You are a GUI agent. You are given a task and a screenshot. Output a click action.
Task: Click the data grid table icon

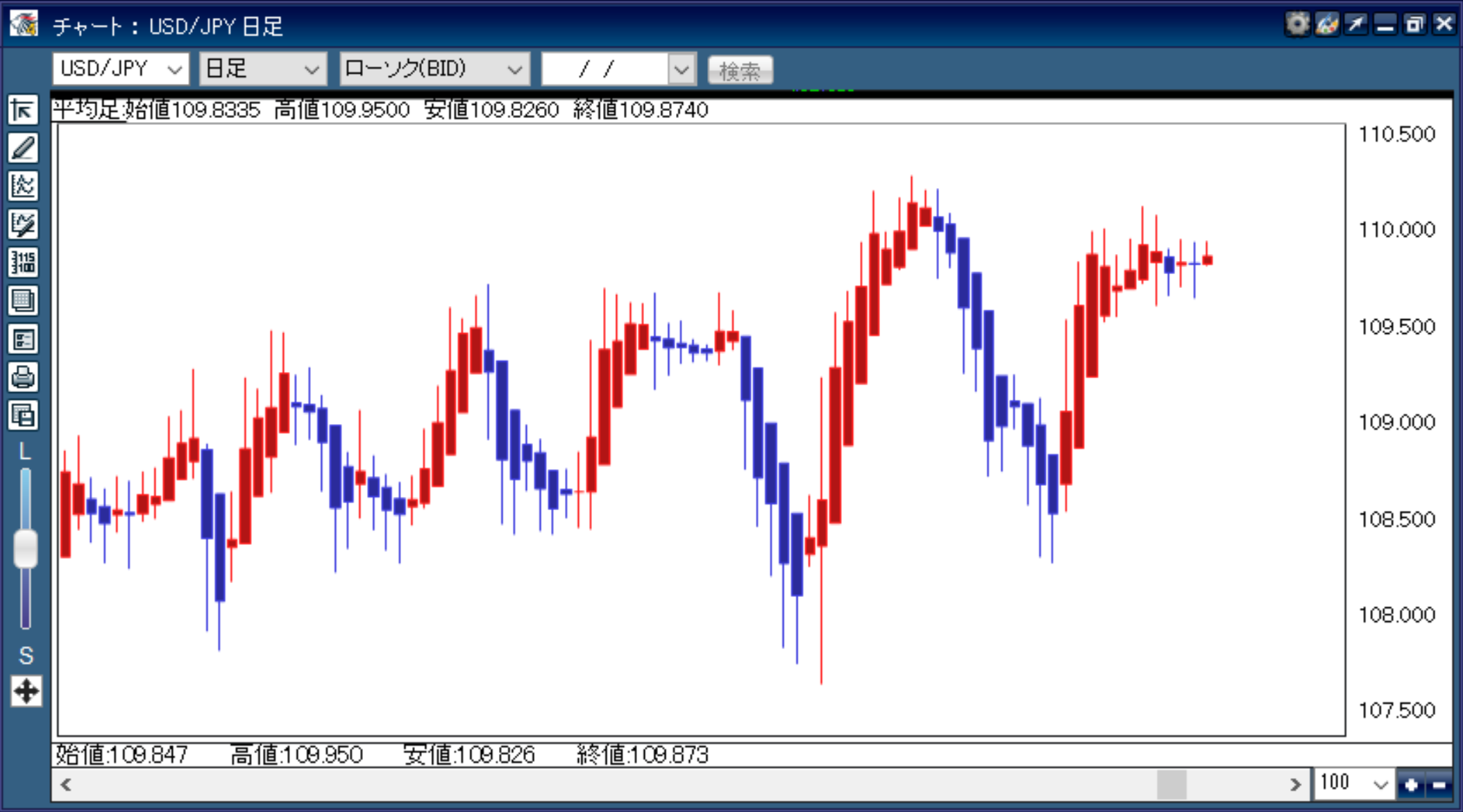[23, 301]
